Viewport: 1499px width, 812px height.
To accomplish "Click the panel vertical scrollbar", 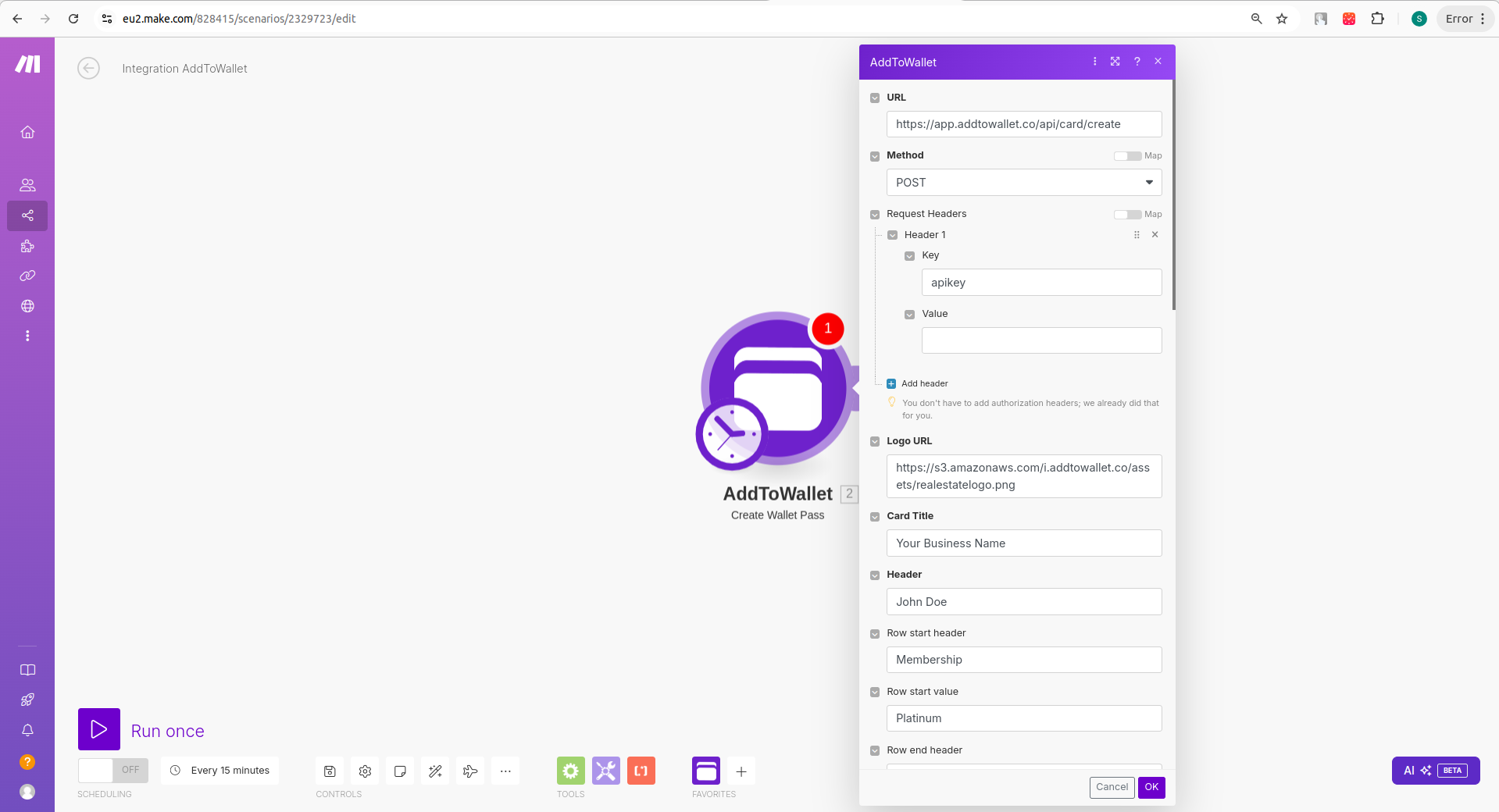I will tap(1173, 195).
